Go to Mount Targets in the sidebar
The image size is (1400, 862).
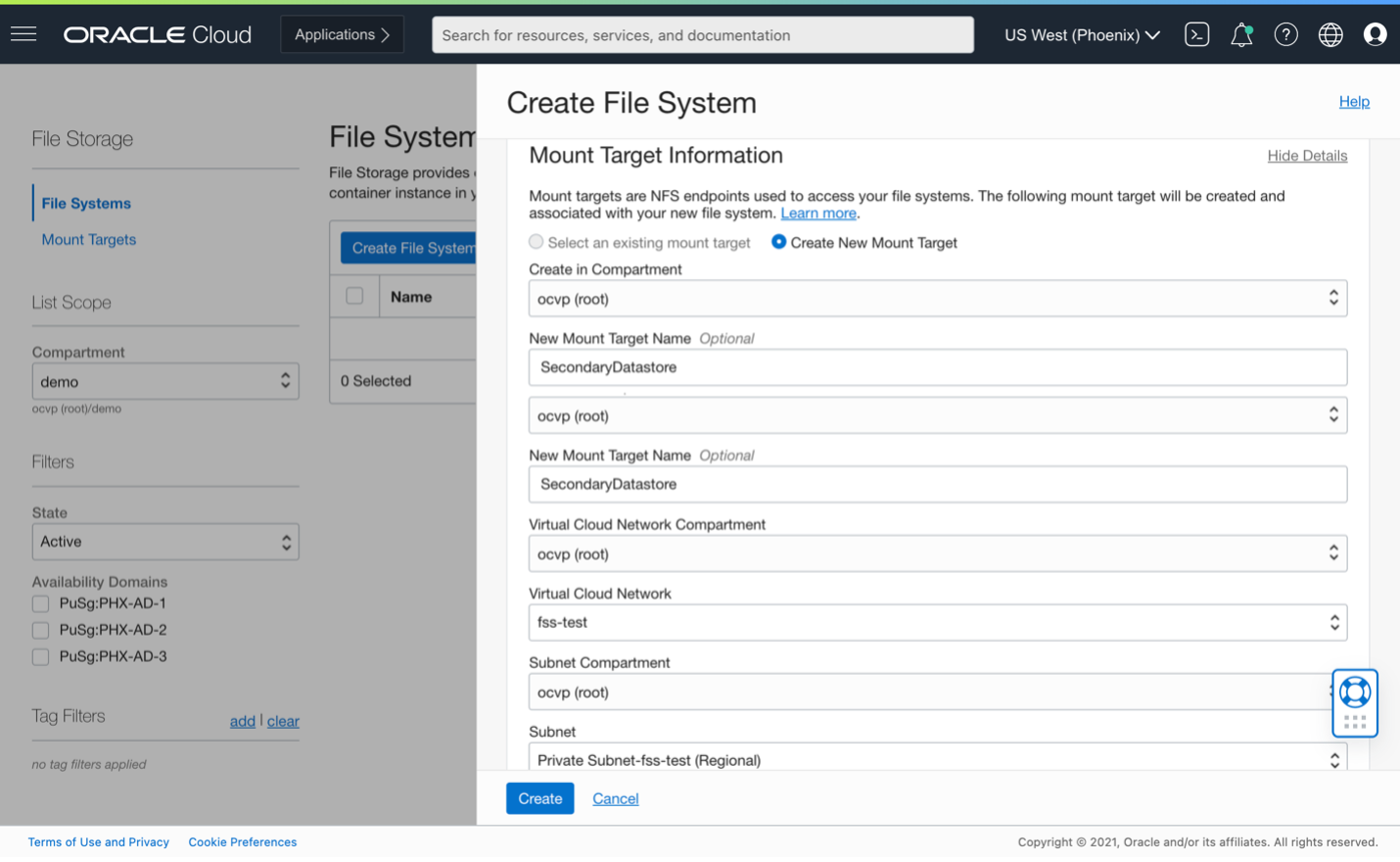88,239
